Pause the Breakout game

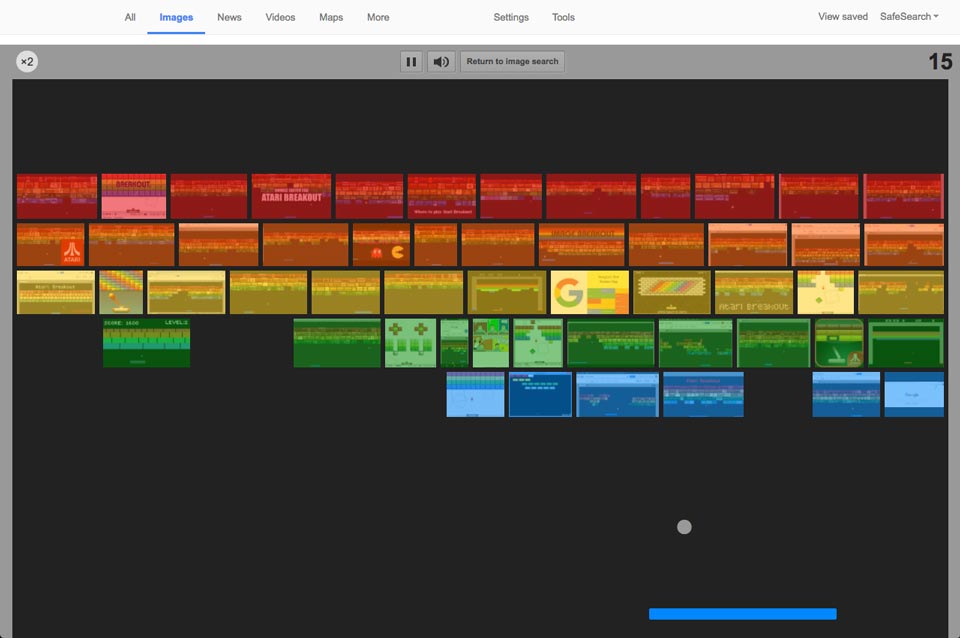411,61
